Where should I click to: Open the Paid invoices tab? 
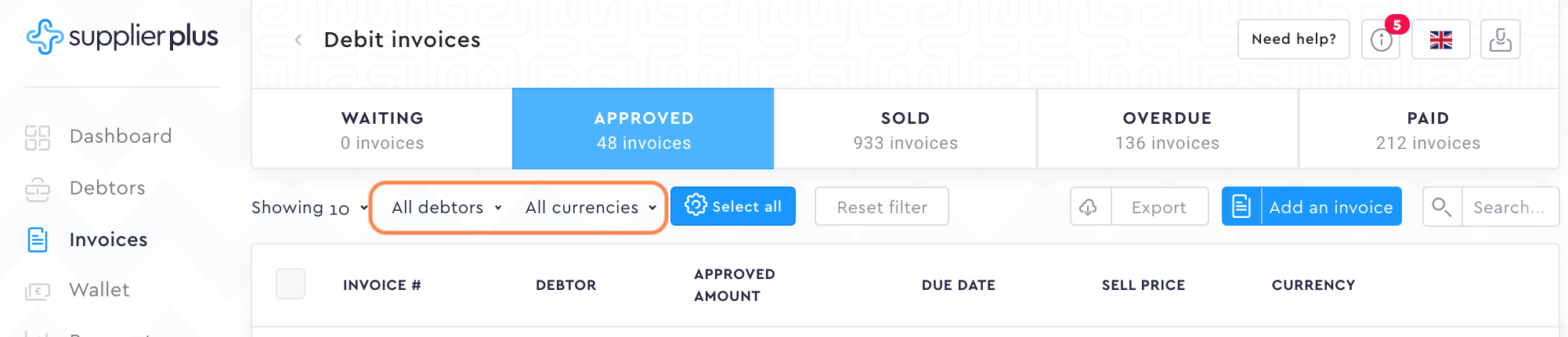point(1428,129)
